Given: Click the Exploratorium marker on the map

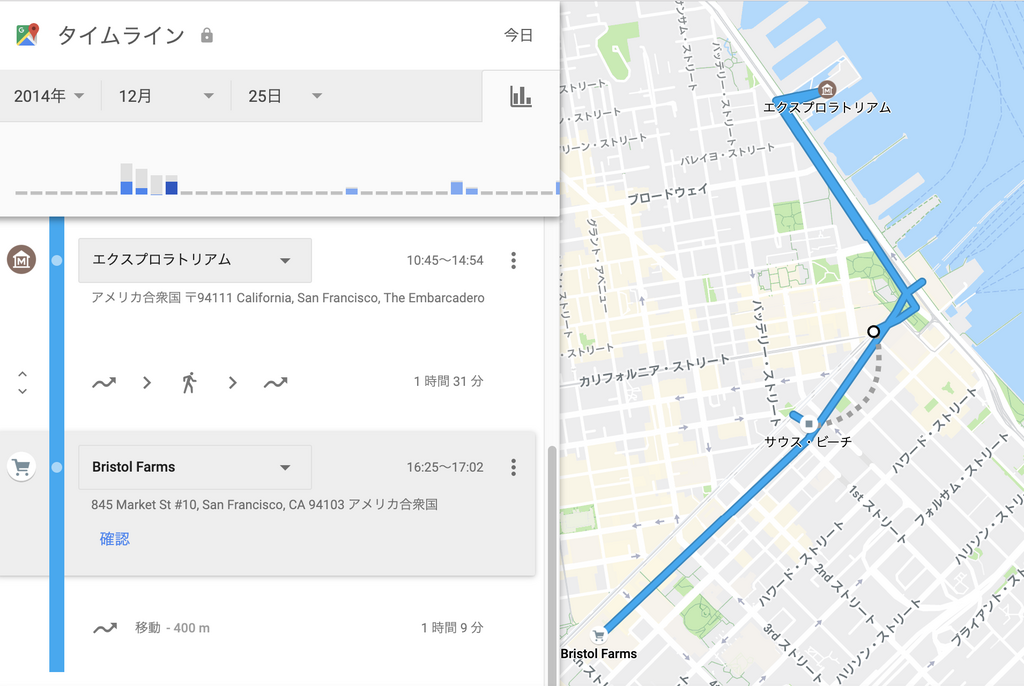Looking at the screenshot, I should (826, 90).
